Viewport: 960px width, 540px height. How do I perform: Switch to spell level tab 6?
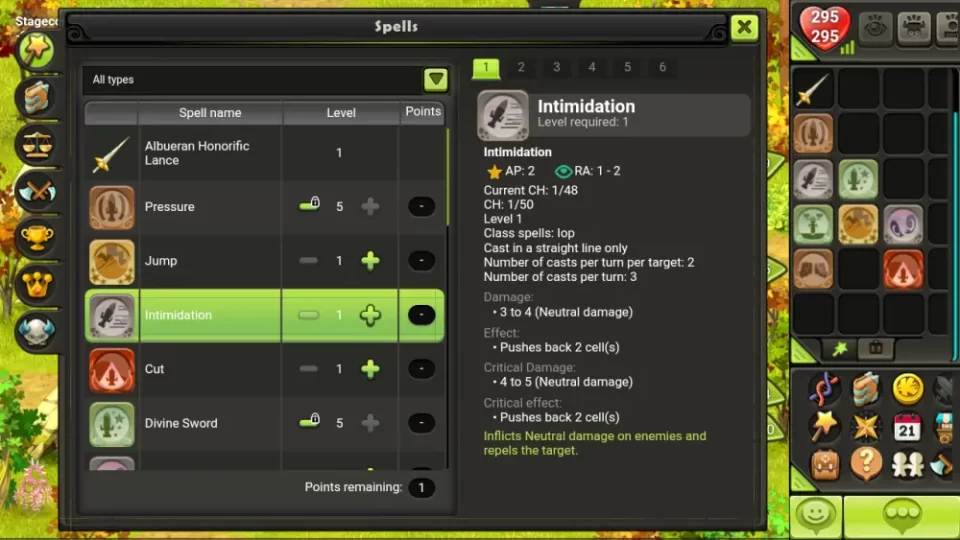click(662, 67)
